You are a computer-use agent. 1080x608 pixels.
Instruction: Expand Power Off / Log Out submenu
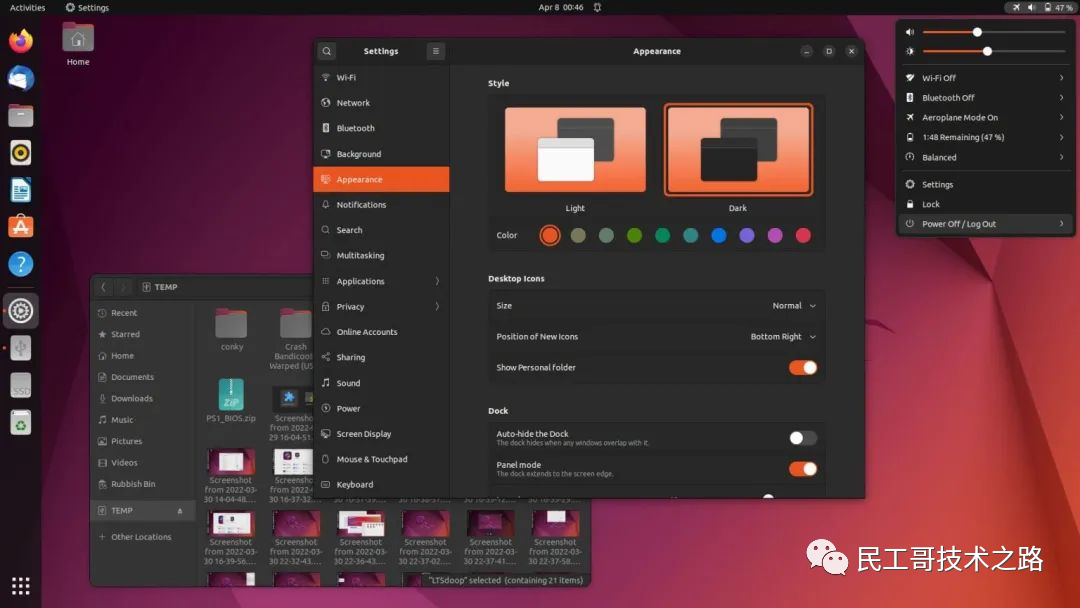pos(986,224)
